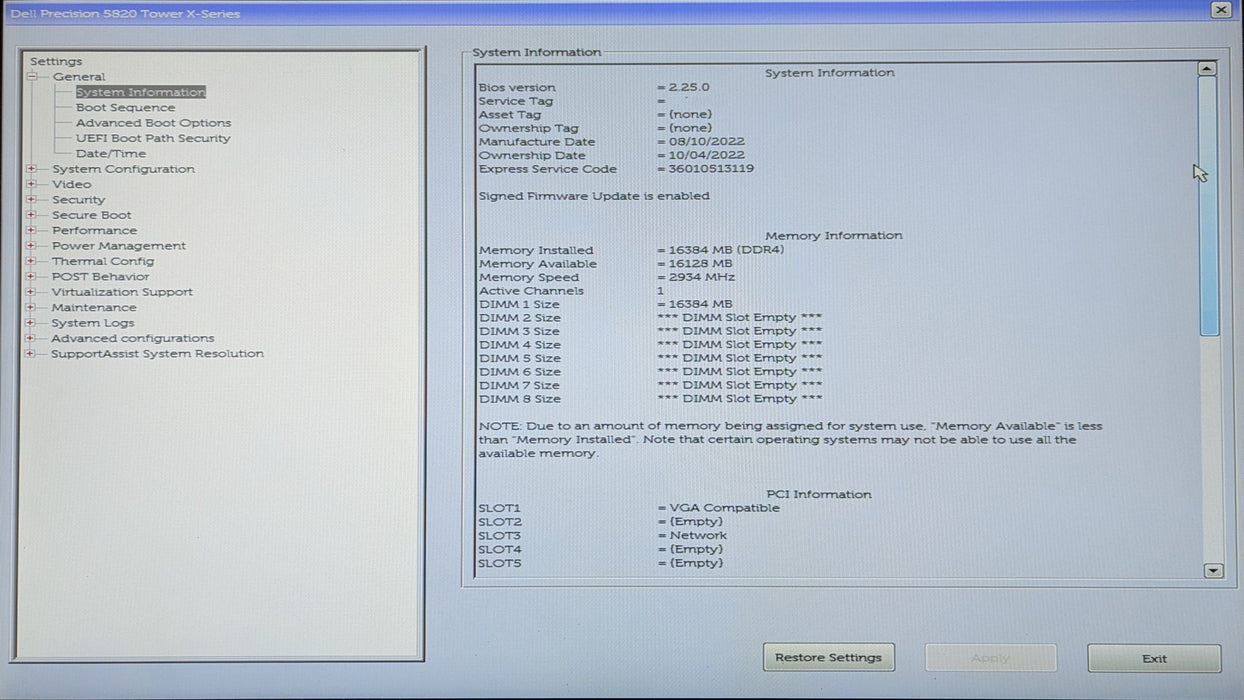The width and height of the screenshot is (1244, 700).
Task: Expand the Security settings node
Action: (x=31, y=200)
